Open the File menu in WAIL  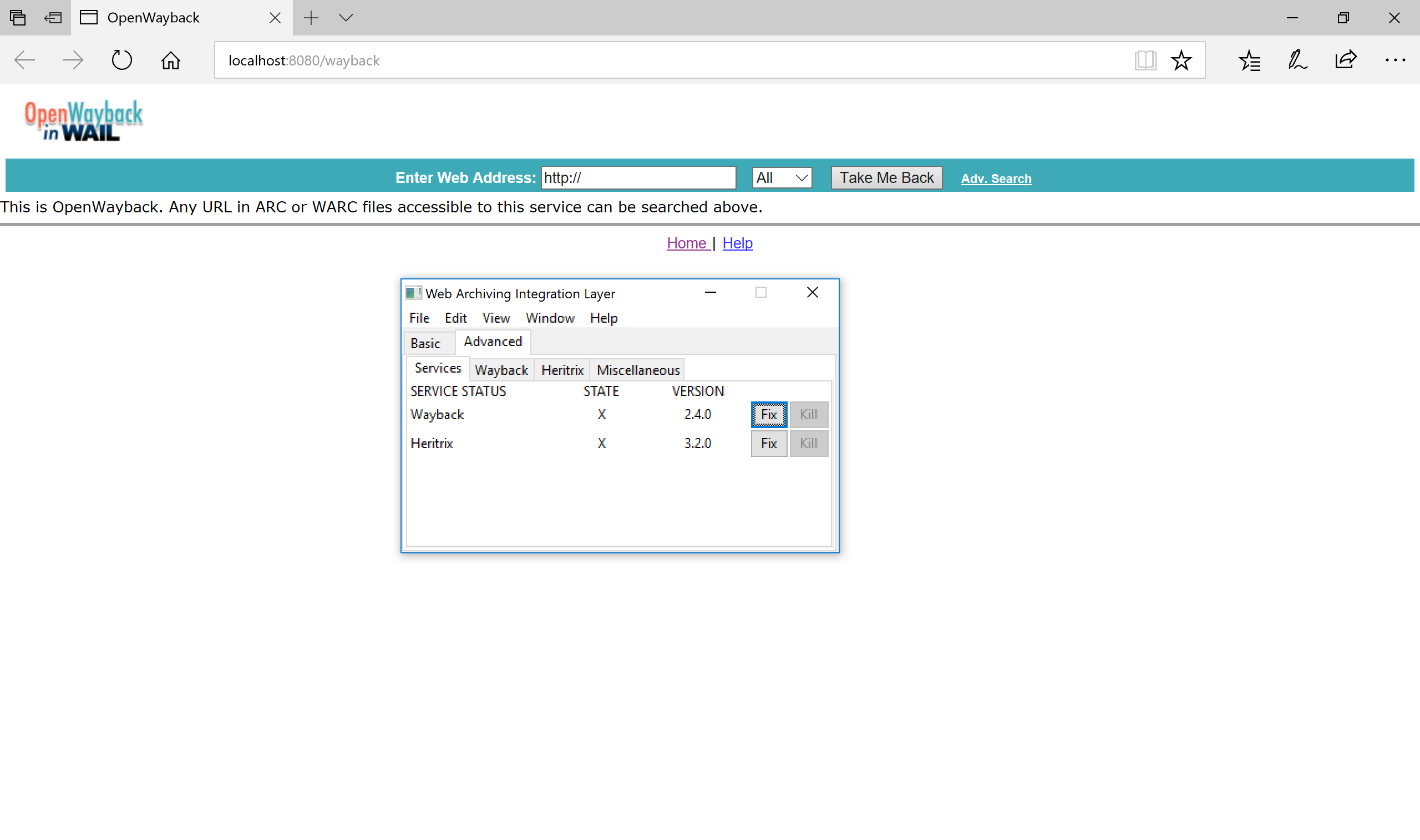pyautogui.click(x=419, y=318)
